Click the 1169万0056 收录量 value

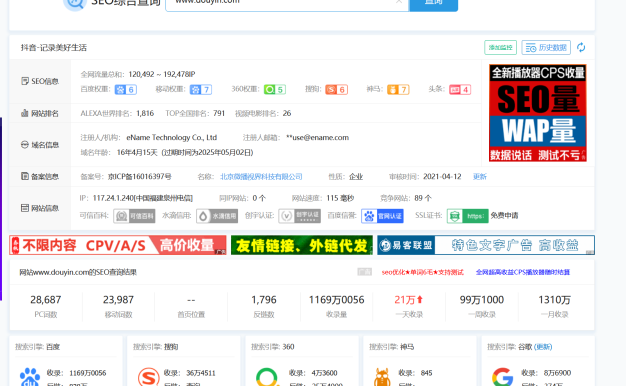point(336,300)
